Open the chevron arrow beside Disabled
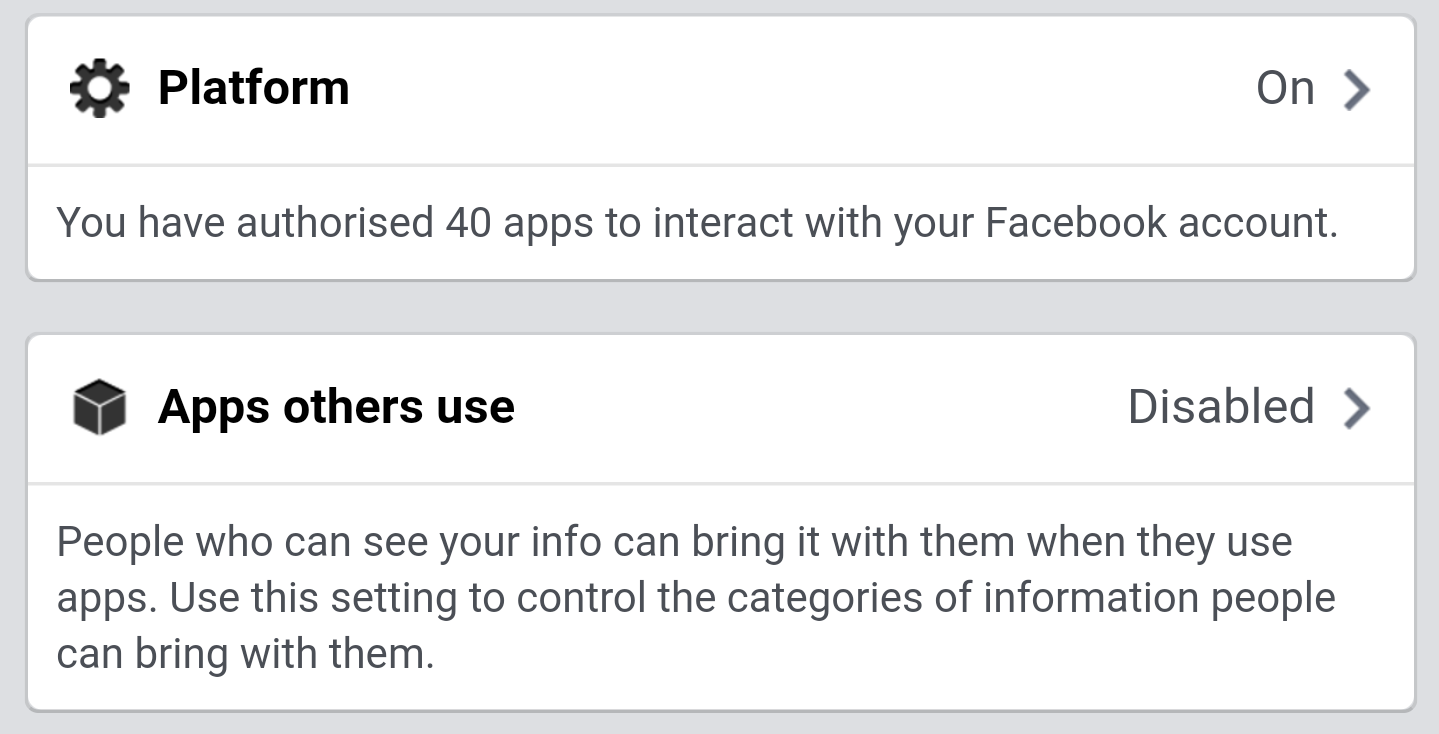Viewport: 1439px width, 734px height. click(x=1356, y=408)
